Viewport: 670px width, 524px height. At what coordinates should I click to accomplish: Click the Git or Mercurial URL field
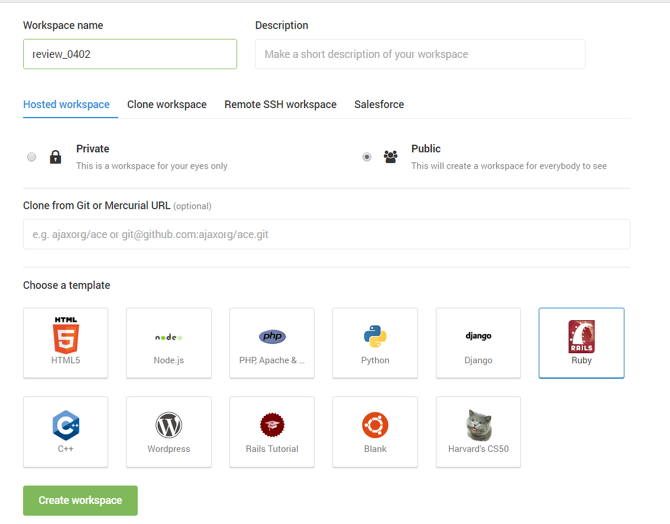click(326, 234)
